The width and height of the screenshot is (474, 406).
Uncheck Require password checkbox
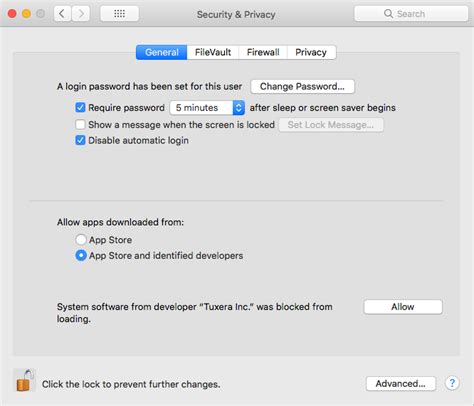coord(80,107)
